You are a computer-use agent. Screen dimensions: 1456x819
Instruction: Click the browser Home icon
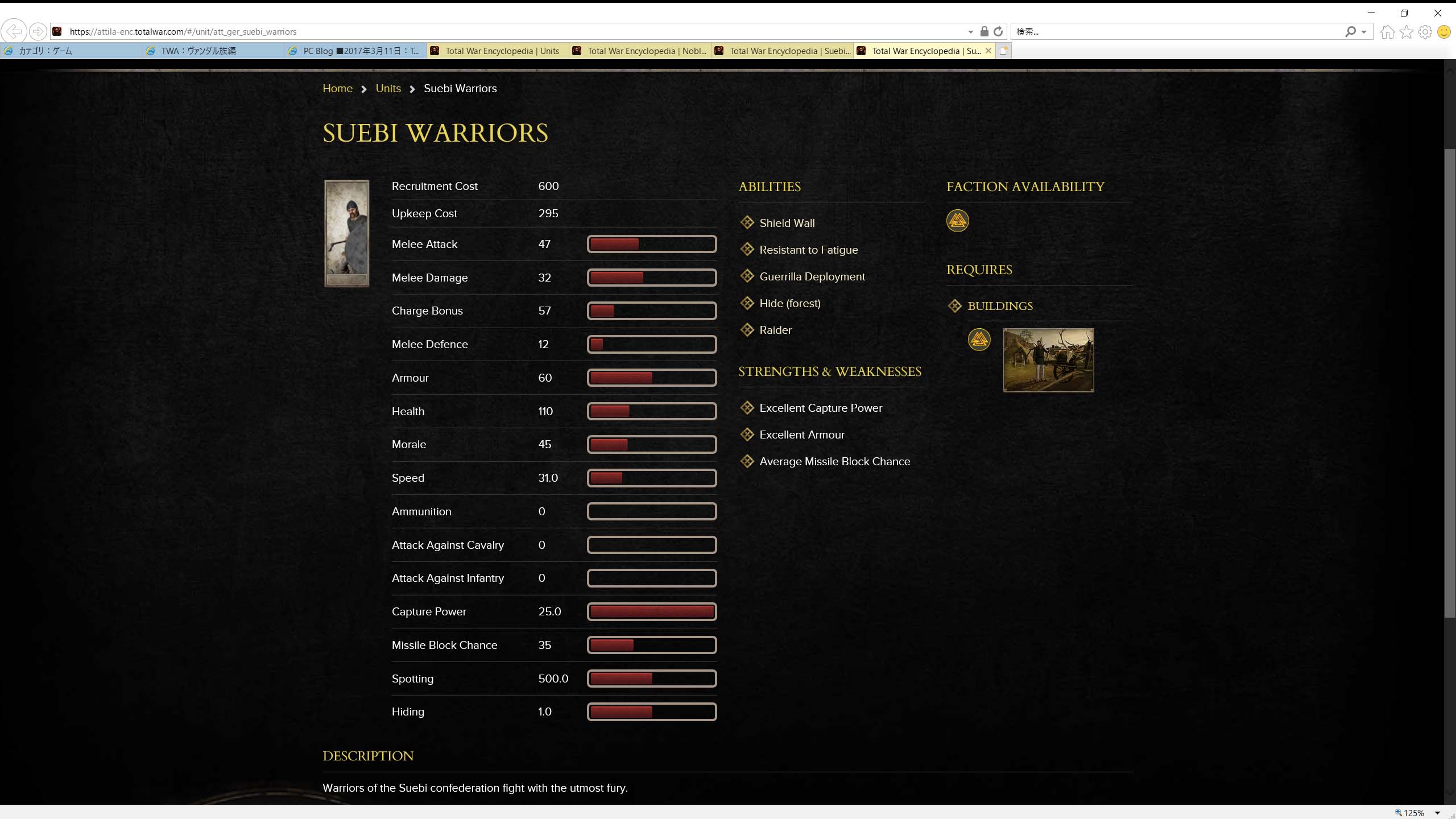1387,32
